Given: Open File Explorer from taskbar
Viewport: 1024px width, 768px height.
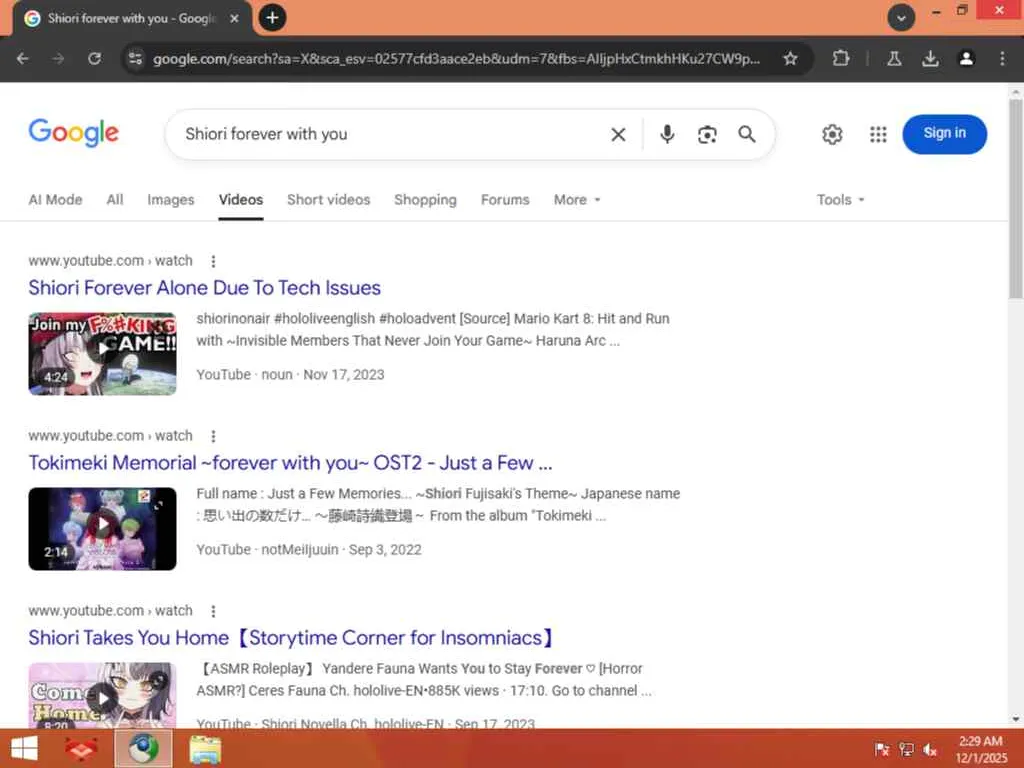Looking at the screenshot, I should pyautogui.click(x=205, y=749).
